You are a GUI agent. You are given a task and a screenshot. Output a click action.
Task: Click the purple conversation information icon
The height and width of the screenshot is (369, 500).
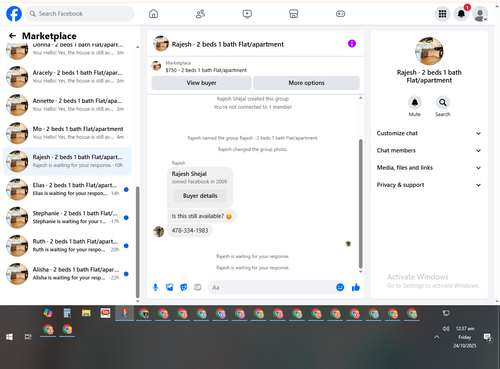352,44
